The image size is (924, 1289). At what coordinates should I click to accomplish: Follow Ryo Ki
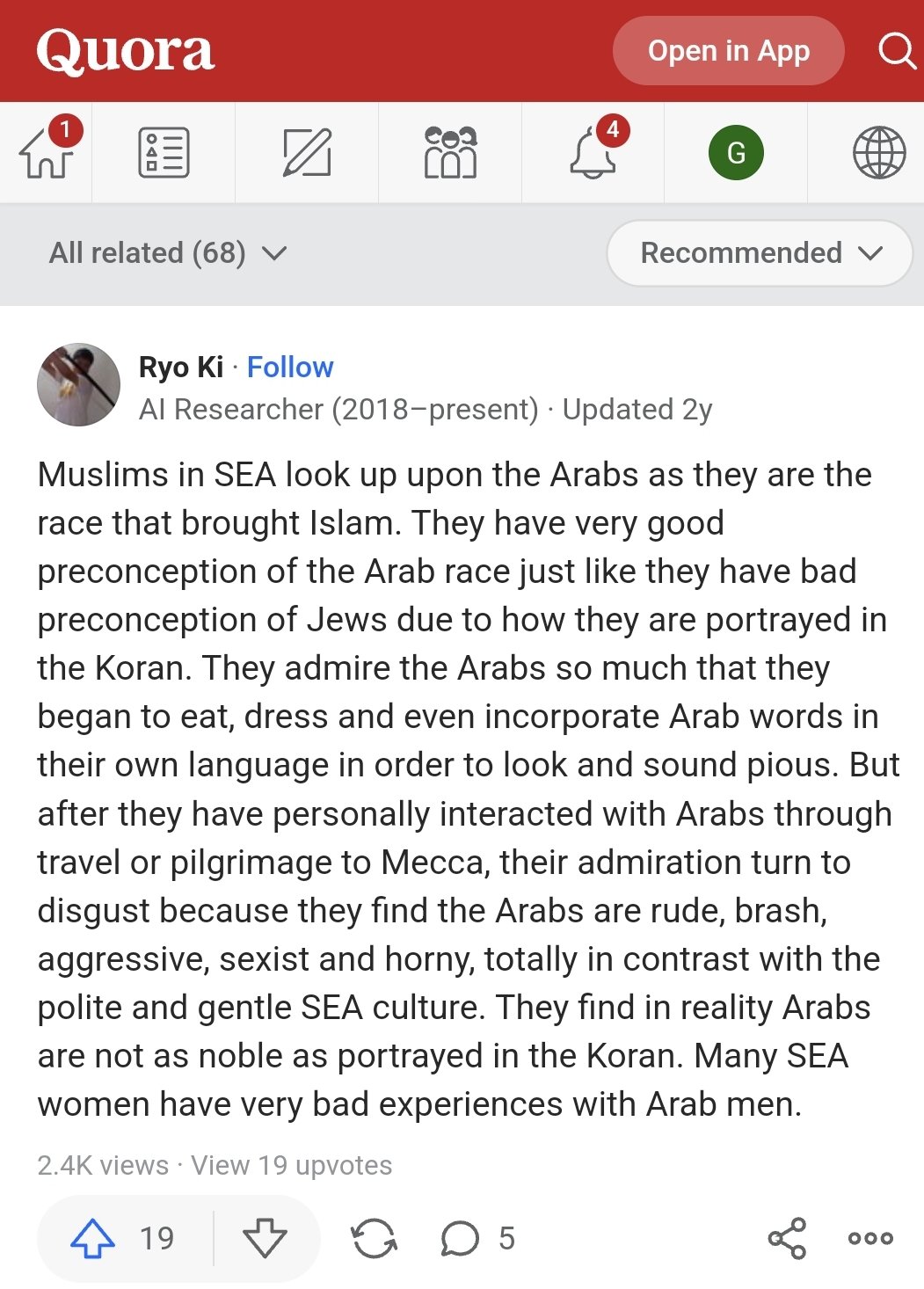(x=290, y=367)
